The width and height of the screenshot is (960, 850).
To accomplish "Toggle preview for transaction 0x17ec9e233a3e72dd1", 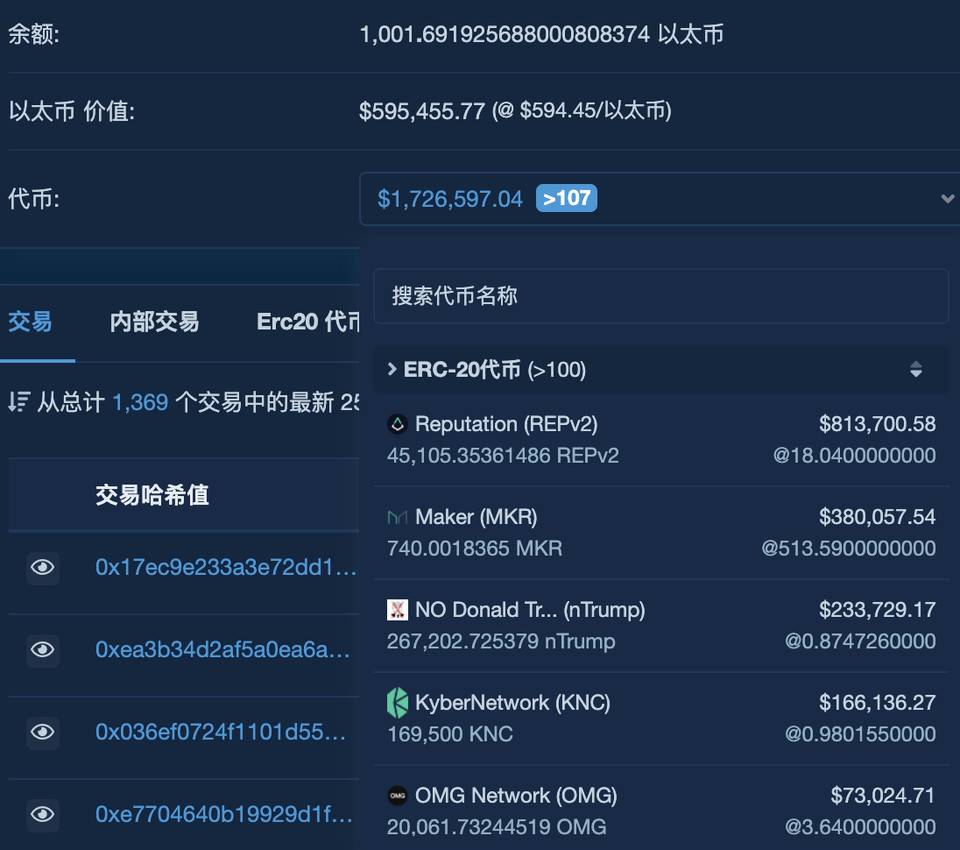I will 41,566.
